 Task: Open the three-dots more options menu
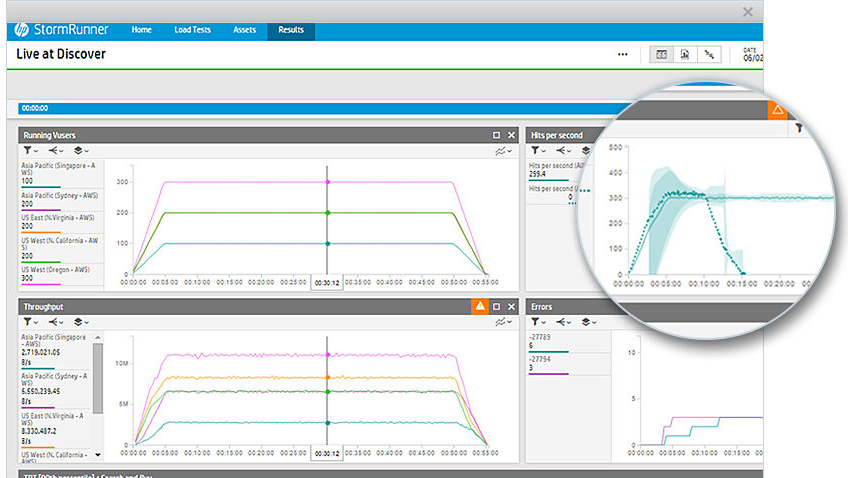pyautogui.click(x=622, y=54)
